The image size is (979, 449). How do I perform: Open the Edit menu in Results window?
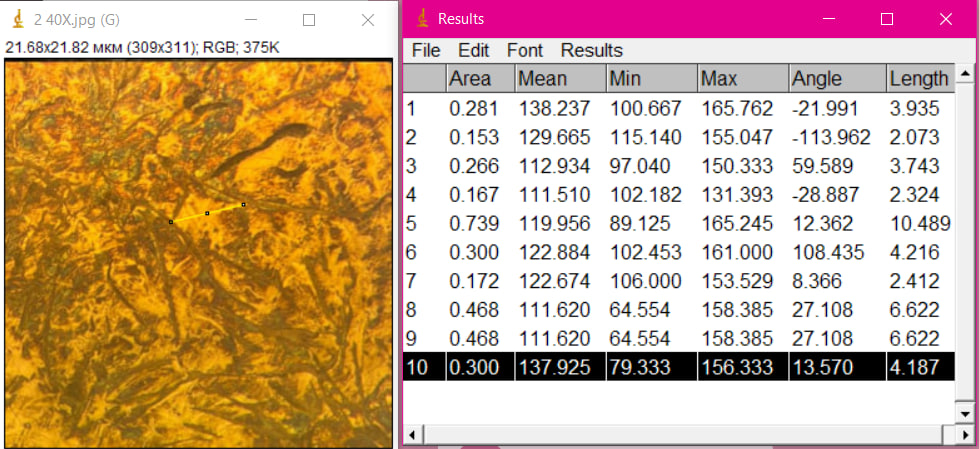pyautogui.click(x=473, y=50)
